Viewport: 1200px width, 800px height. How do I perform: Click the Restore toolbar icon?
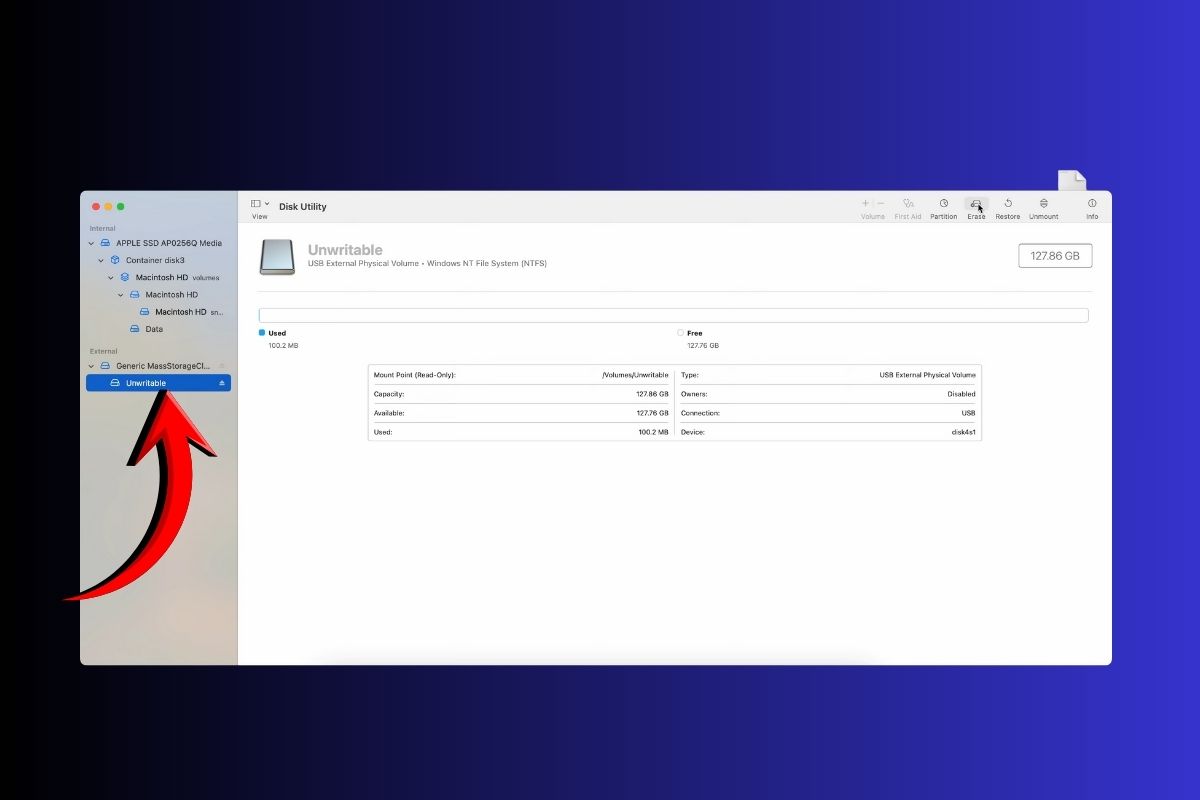(1008, 203)
